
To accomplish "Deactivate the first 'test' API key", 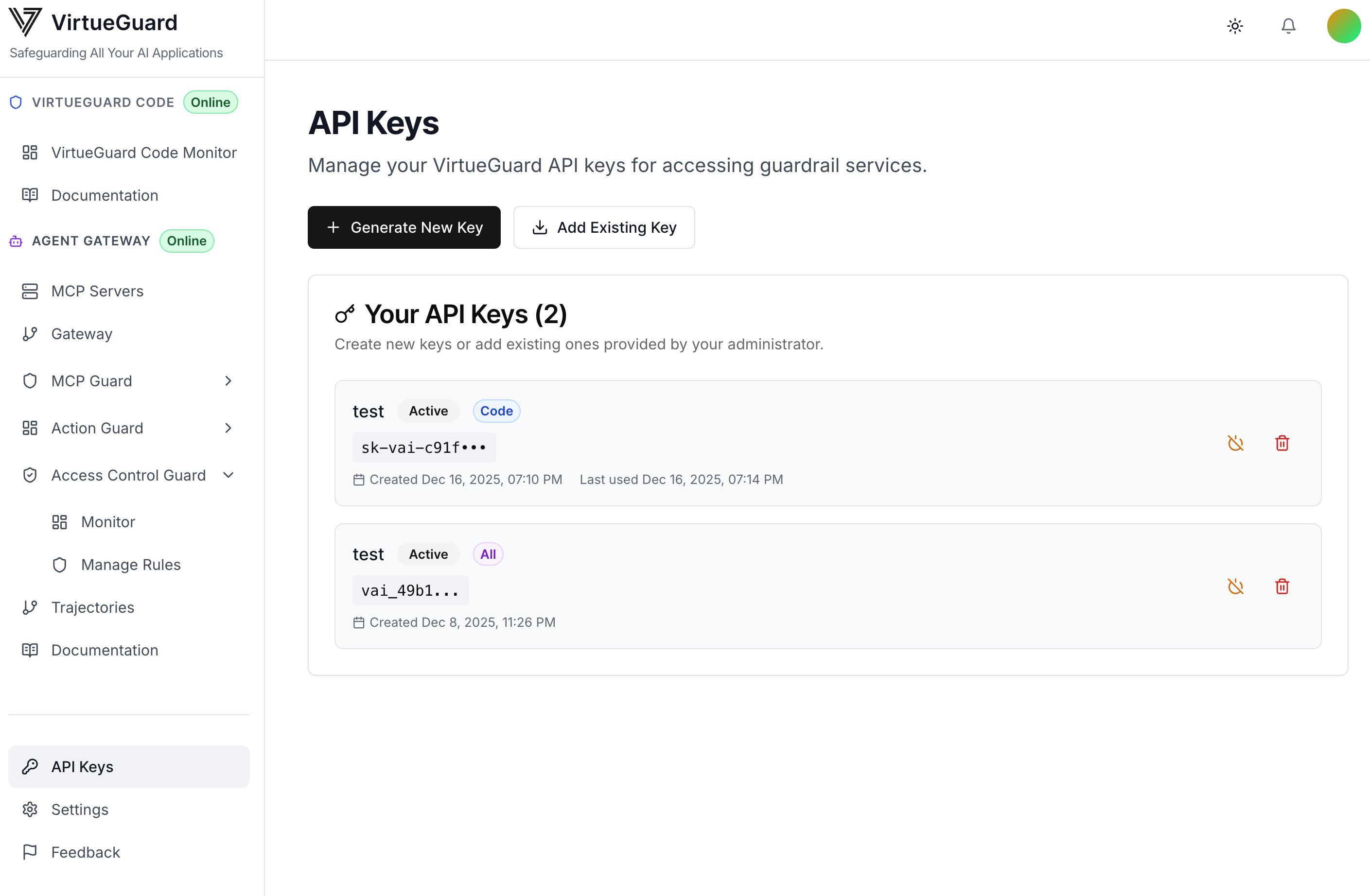I will click(1236, 443).
